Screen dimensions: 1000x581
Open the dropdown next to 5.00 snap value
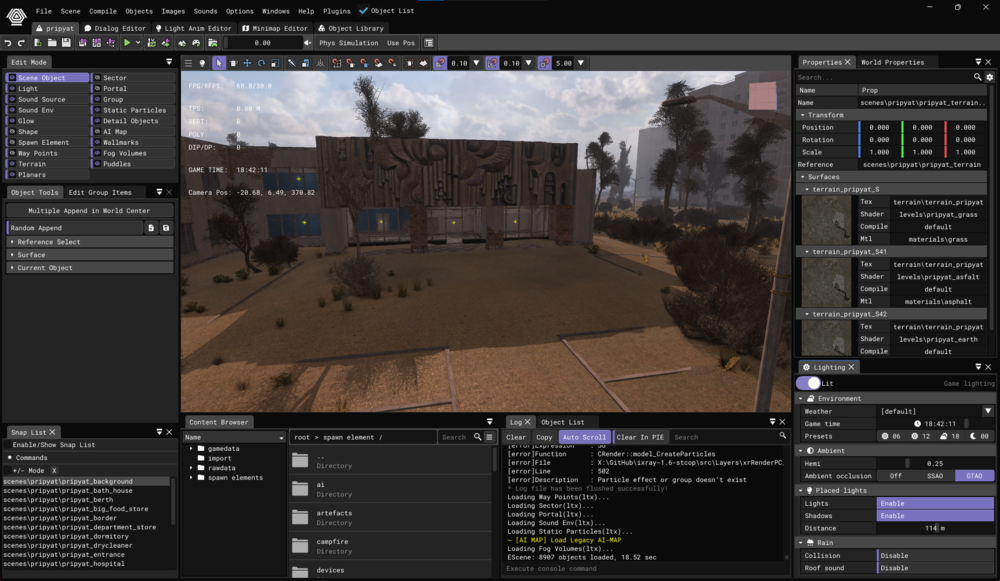580,63
